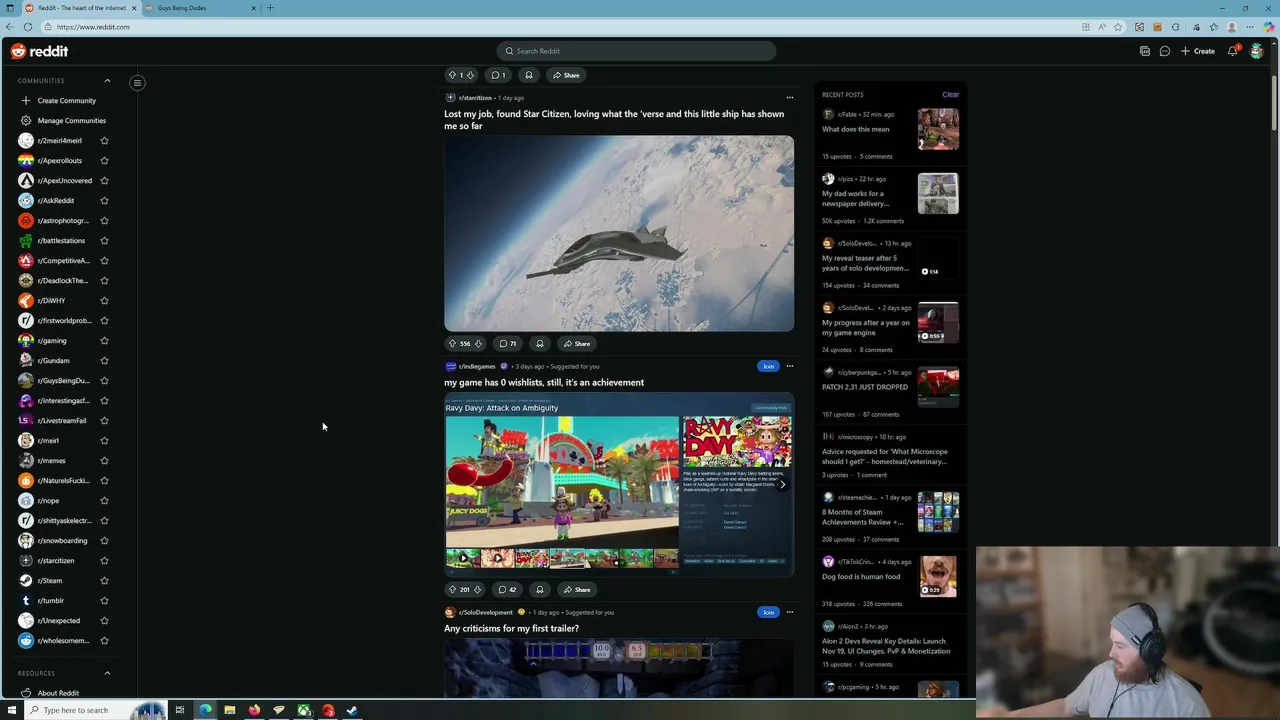
Task: Share the Star Citizen post
Action: (x=578, y=343)
